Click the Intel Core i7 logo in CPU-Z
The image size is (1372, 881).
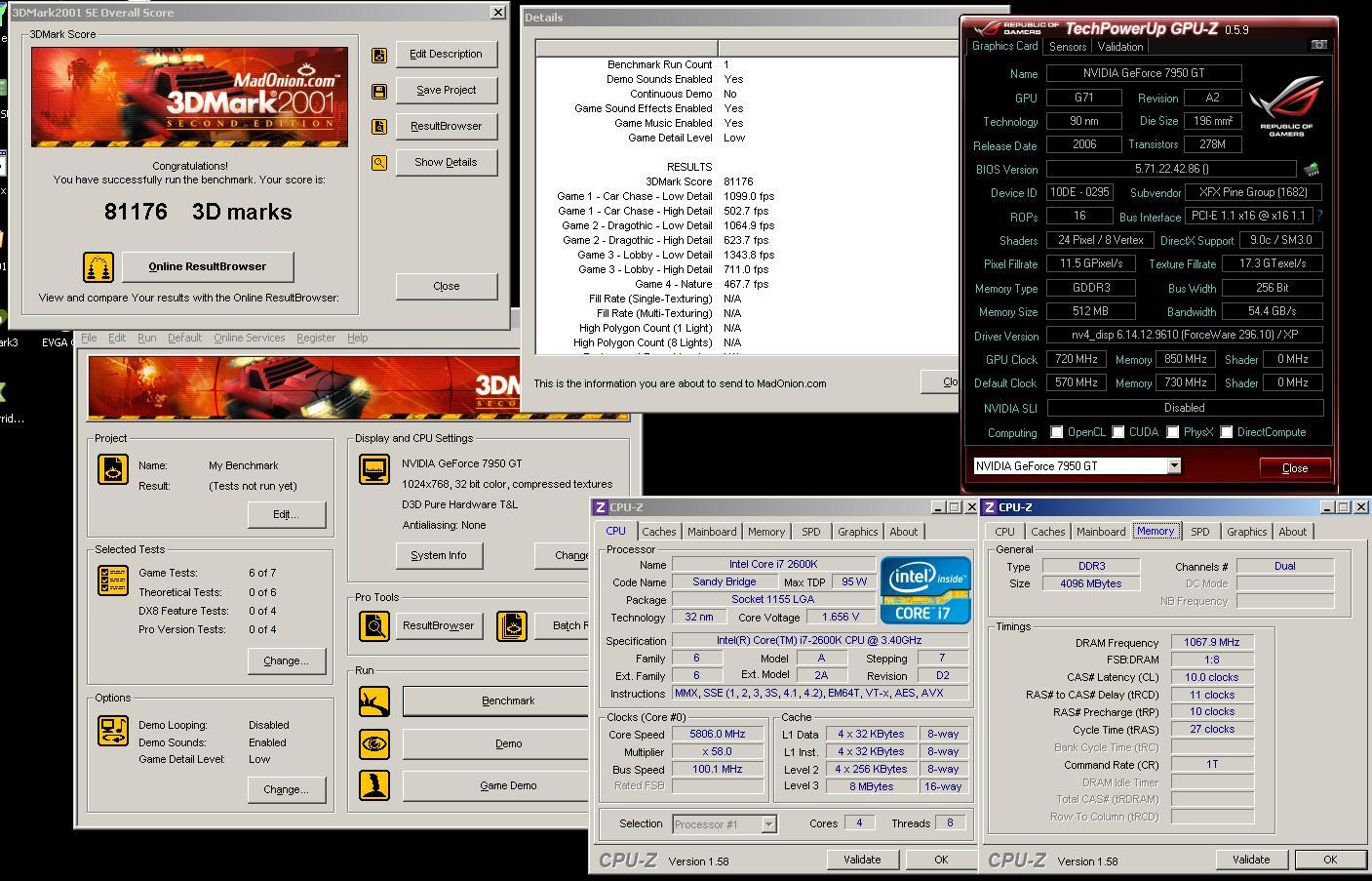[925, 589]
